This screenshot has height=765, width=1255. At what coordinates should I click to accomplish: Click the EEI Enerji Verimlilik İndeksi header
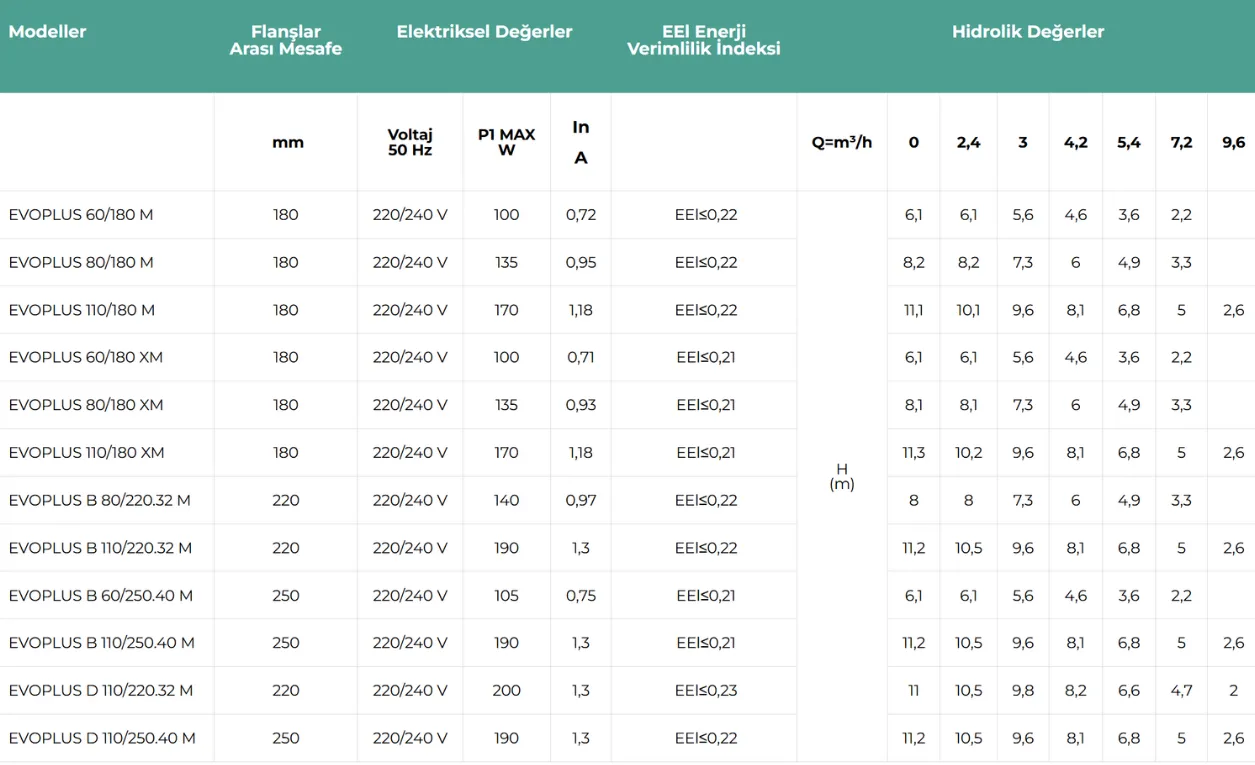pyautogui.click(x=704, y=41)
